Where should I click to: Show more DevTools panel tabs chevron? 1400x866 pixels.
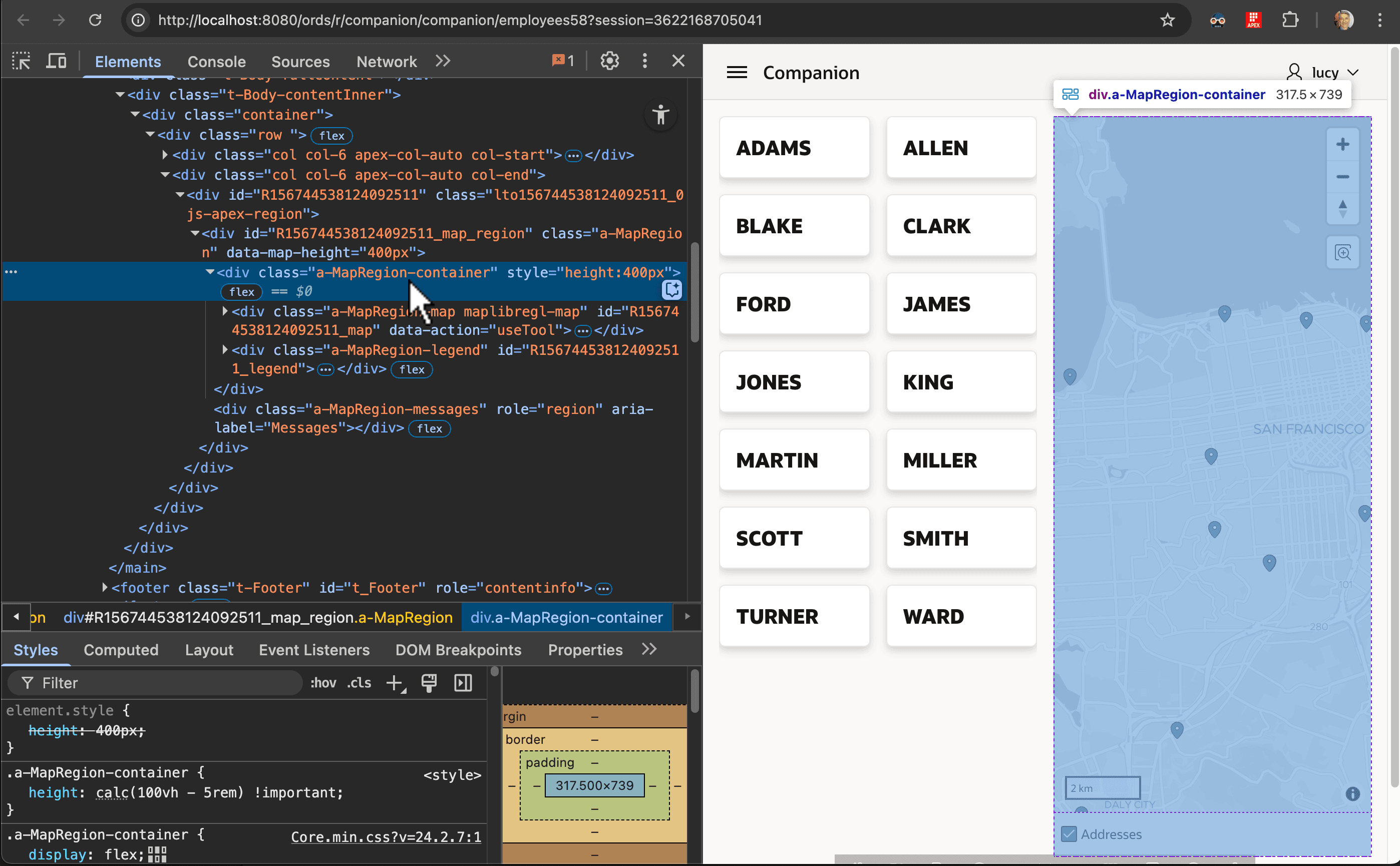443,61
